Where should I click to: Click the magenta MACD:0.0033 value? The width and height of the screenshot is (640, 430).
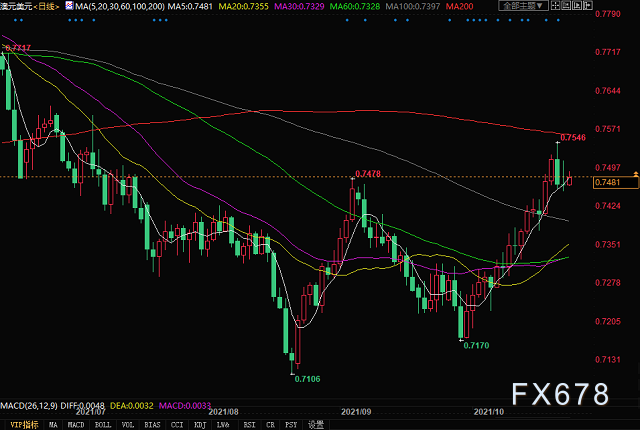tap(185, 406)
